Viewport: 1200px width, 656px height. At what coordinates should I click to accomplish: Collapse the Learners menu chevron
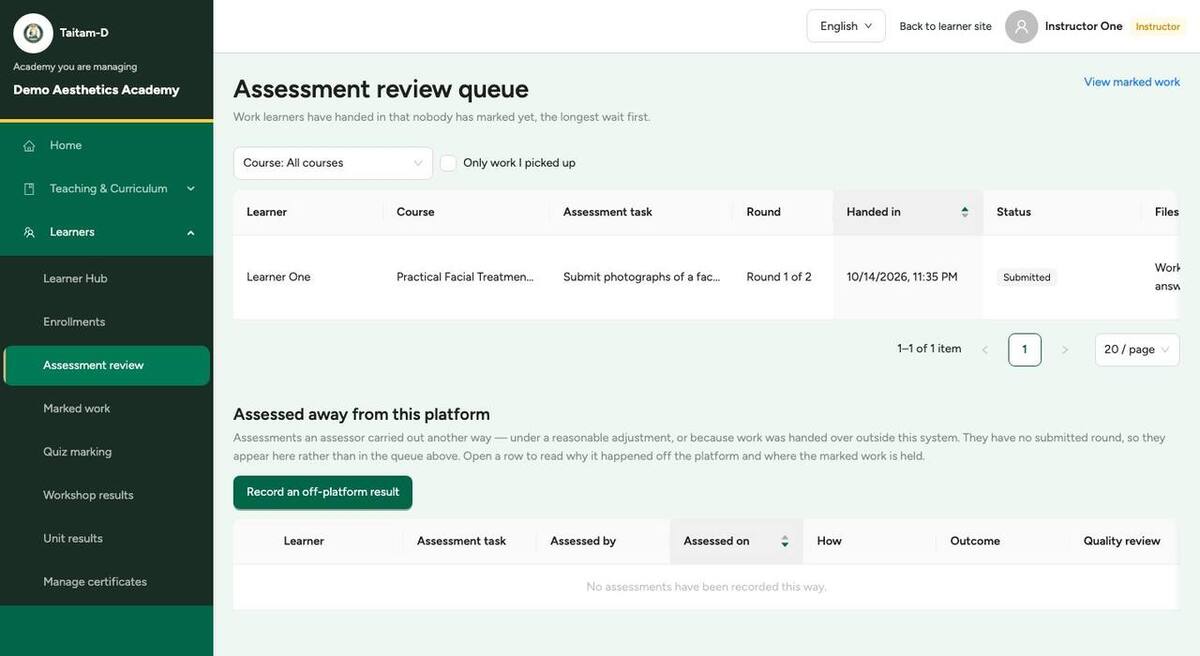click(x=191, y=232)
